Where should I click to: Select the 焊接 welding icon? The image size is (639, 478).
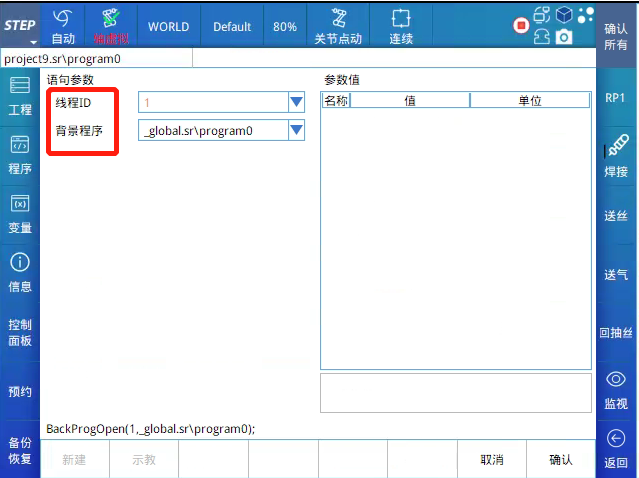coord(616,157)
